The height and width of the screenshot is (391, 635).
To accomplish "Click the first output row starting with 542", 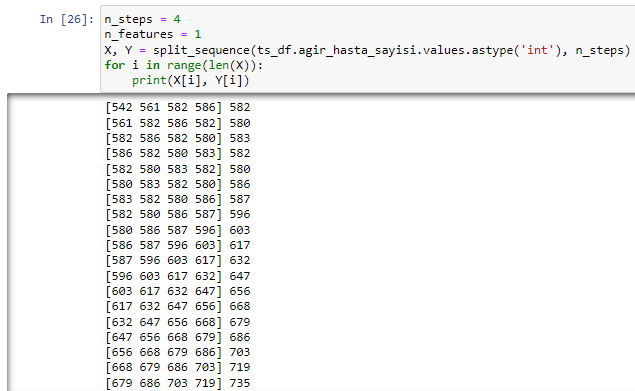I will point(178,107).
